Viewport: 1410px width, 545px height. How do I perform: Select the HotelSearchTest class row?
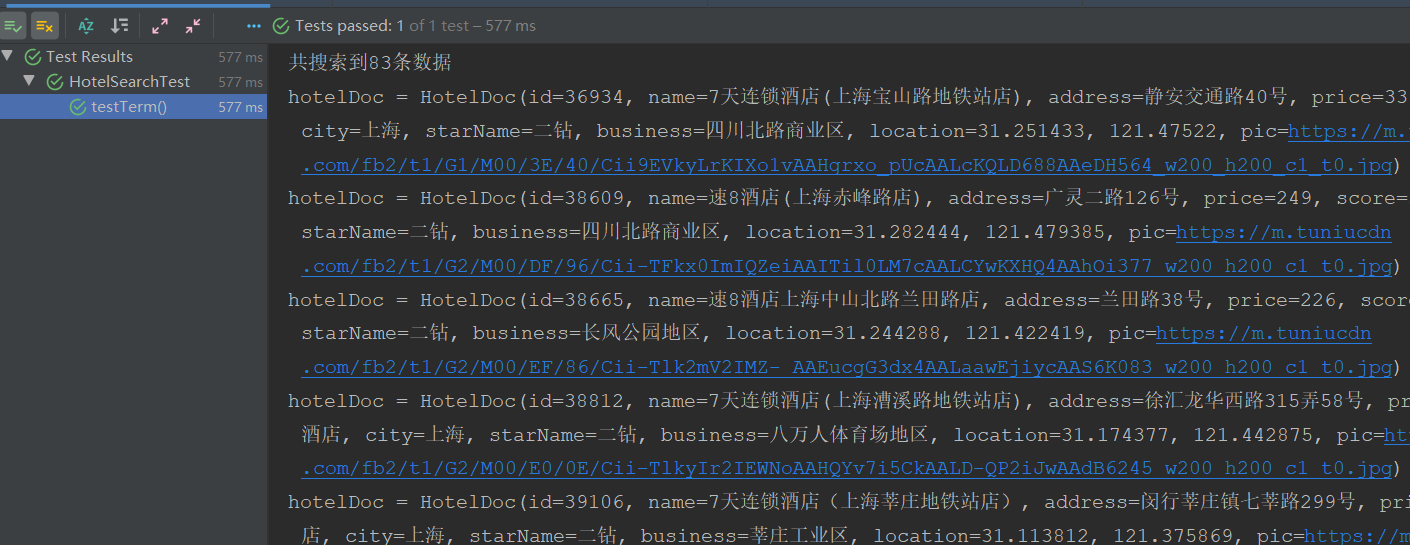pyautogui.click(x=133, y=82)
